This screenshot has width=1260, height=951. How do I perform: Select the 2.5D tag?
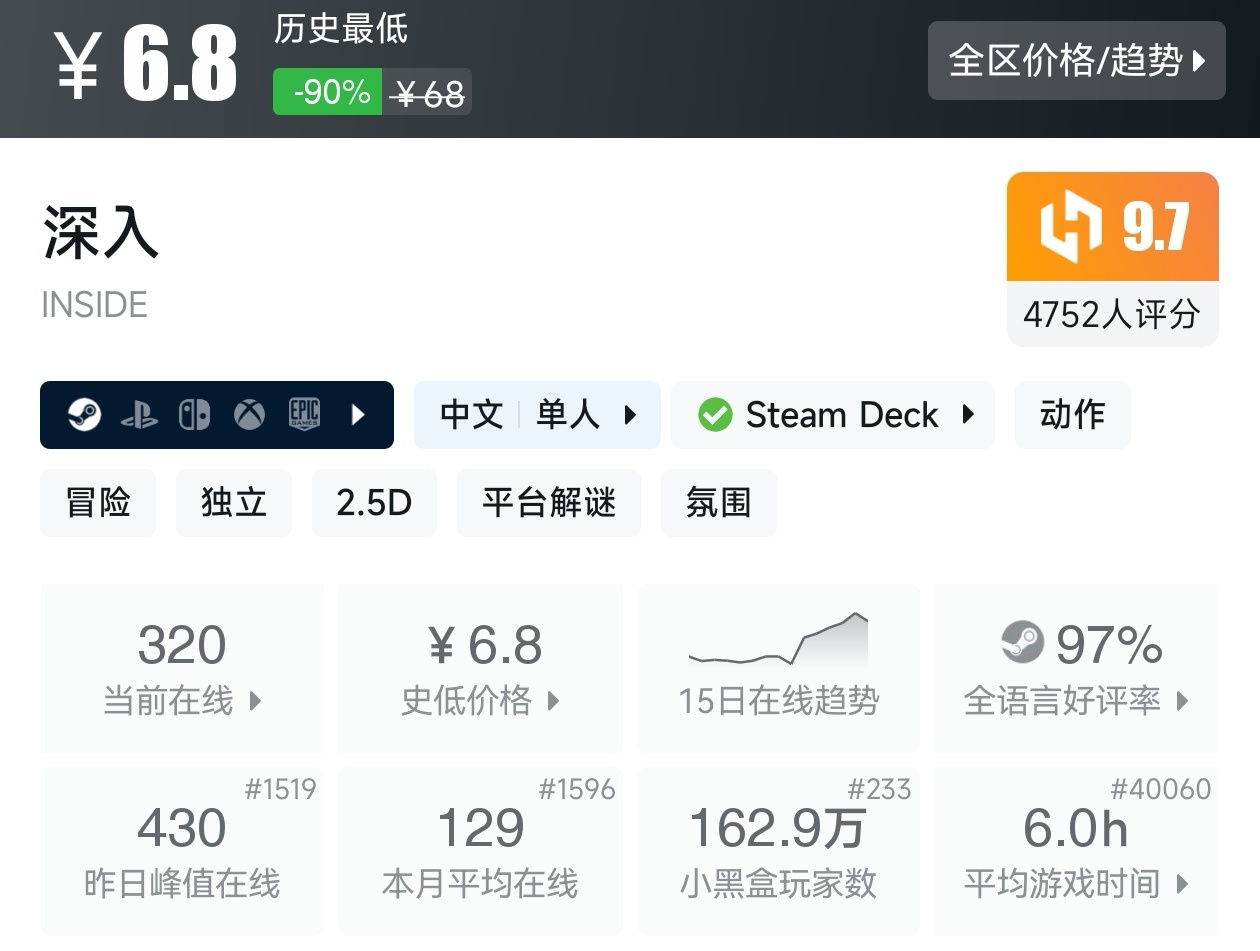pyautogui.click(x=374, y=503)
